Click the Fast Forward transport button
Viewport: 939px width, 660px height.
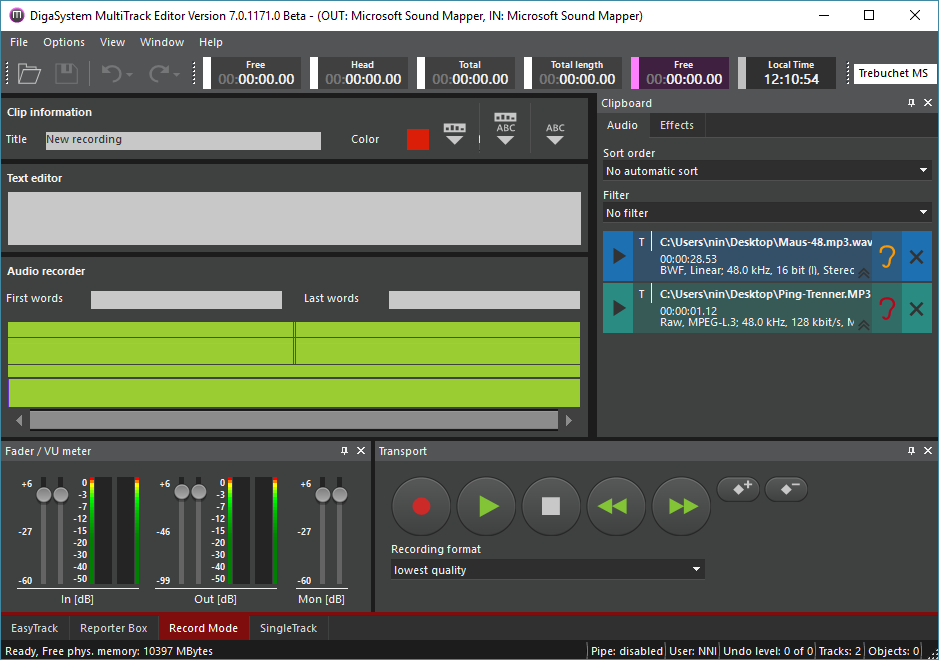[x=681, y=506]
